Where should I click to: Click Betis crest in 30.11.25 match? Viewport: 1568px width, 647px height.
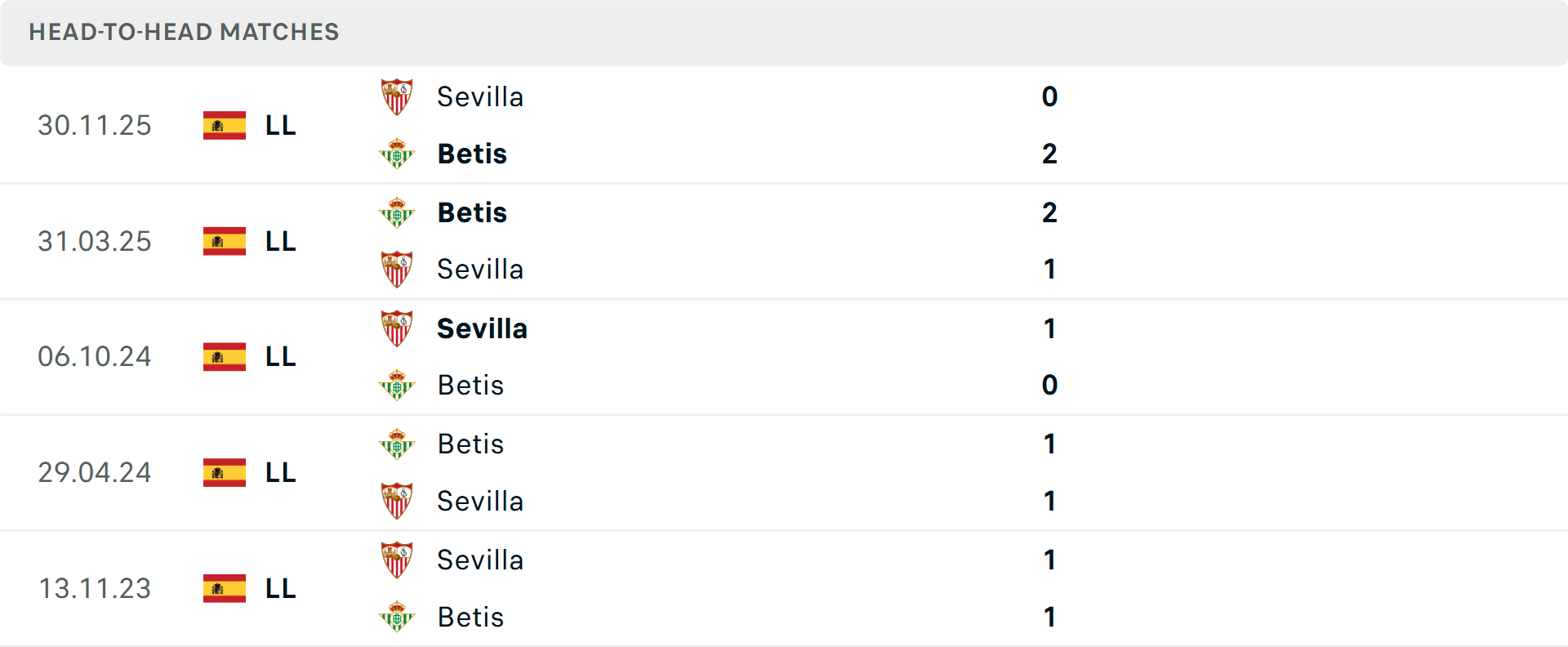397,154
